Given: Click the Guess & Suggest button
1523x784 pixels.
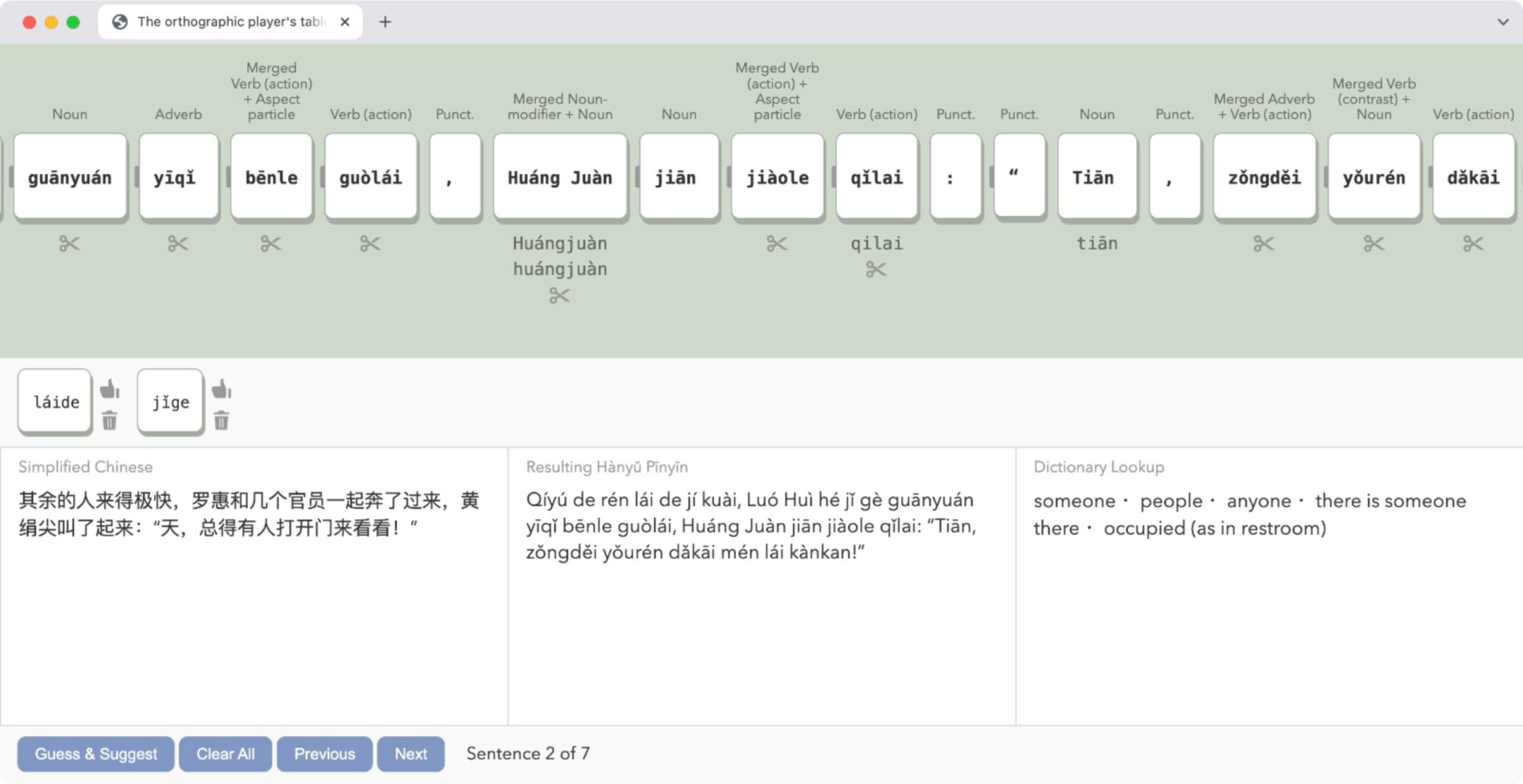Looking at the screenshot, I should [96, 754].
